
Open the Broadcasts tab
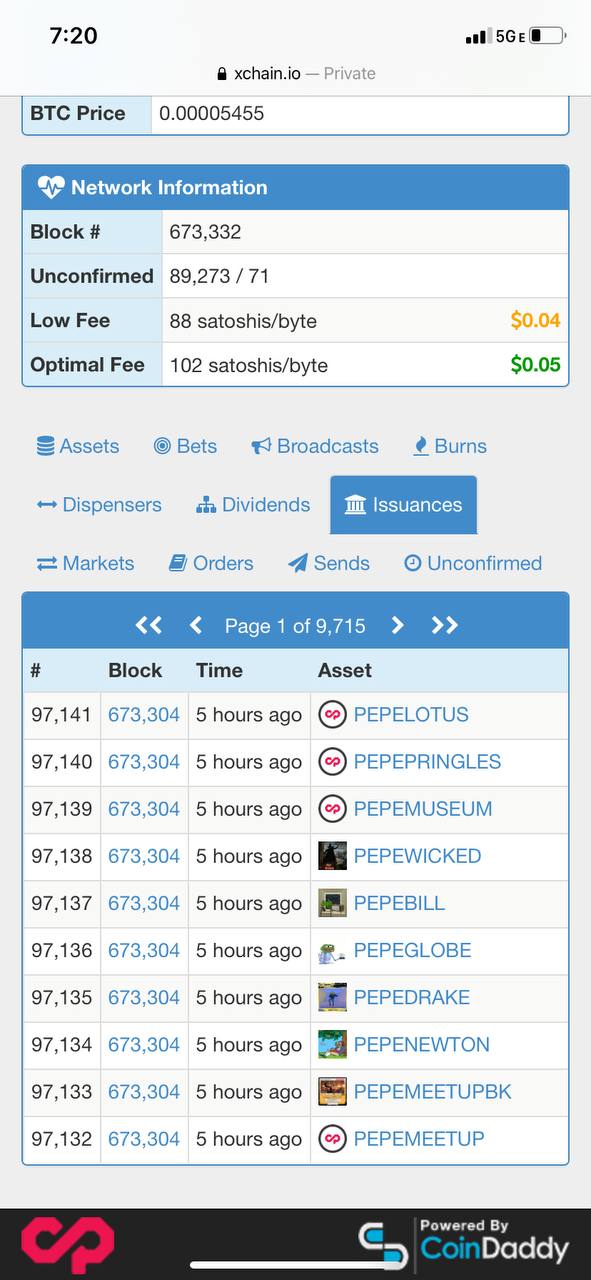pyautogui.click(x=315, y=446)
